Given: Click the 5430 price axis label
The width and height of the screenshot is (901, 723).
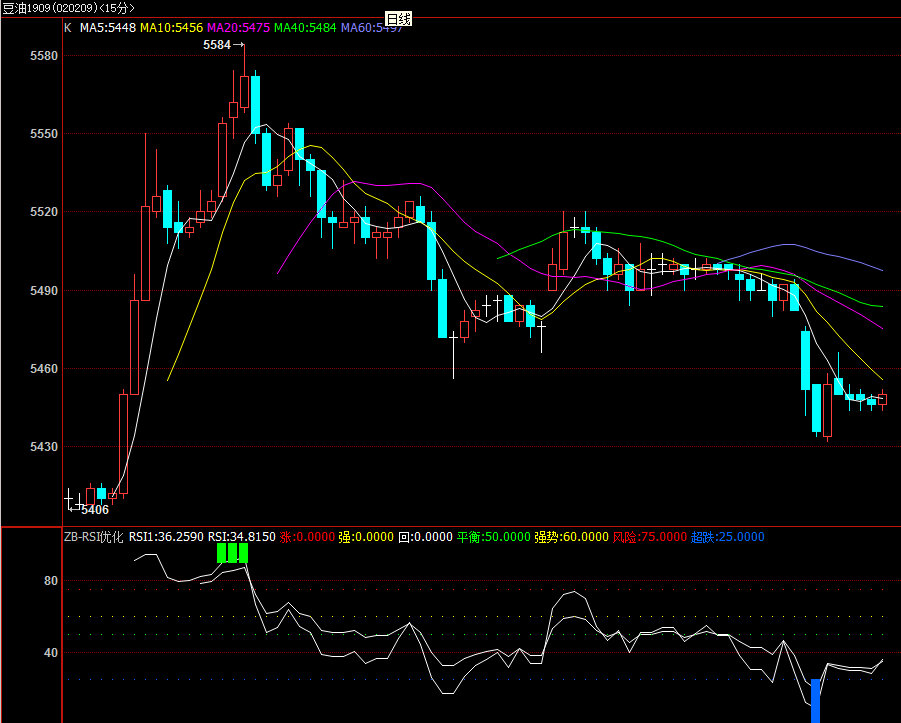Looking at the screenshot, I should pyautogui.click(x=44, y=447).
